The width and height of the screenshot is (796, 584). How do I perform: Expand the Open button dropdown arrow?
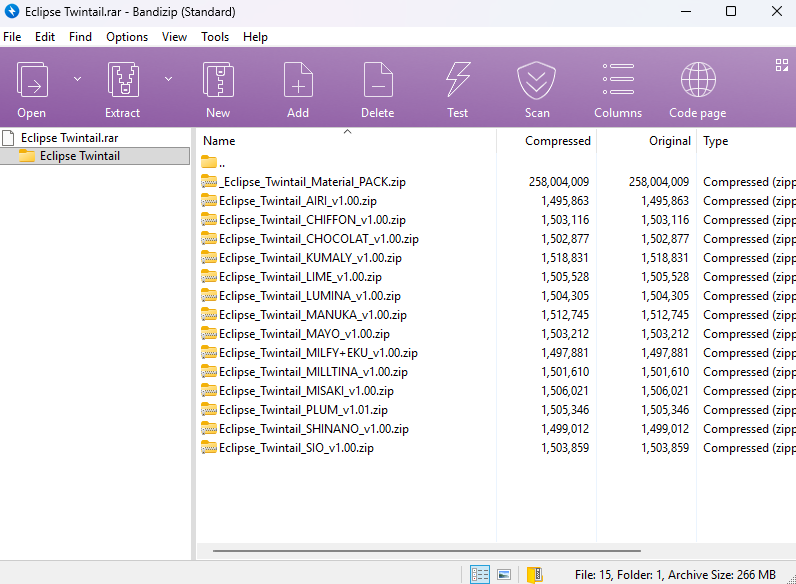pos(77,79)
